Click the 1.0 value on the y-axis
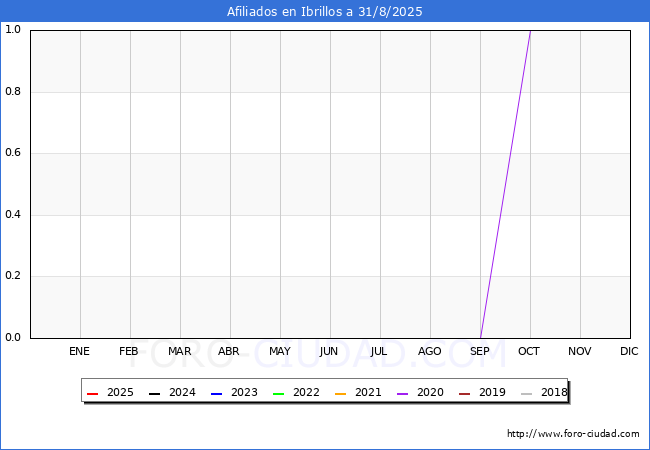 pyautogui.click(x=13, y=30)
